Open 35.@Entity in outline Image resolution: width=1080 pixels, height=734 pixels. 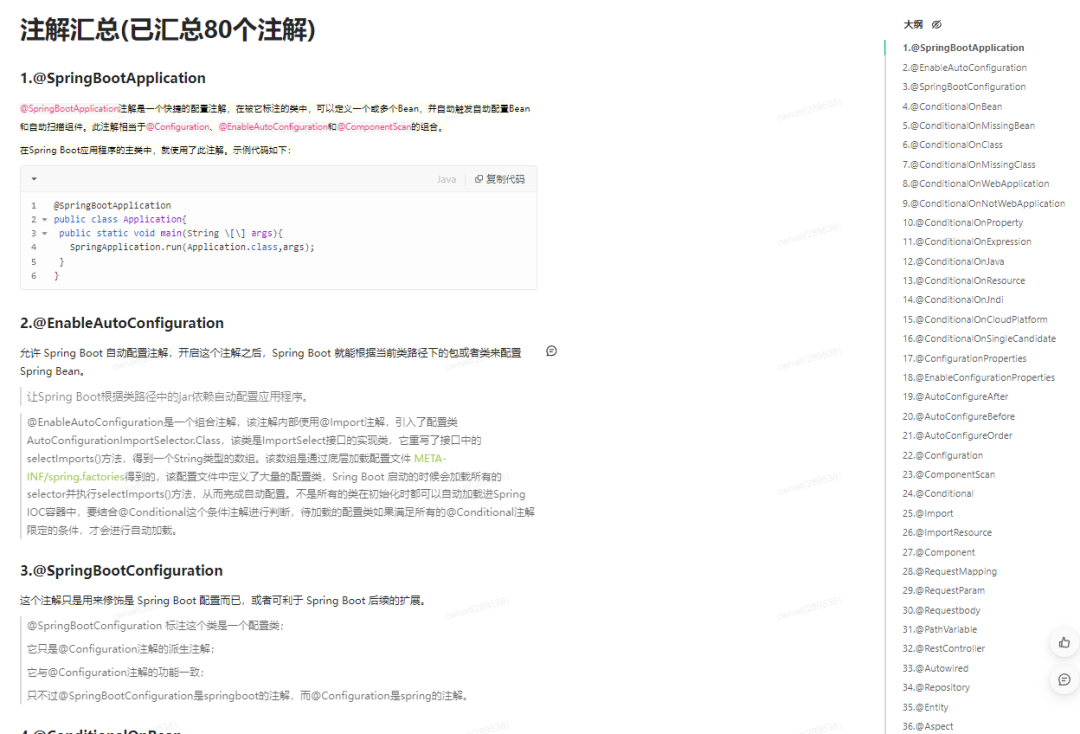[925, 707]
